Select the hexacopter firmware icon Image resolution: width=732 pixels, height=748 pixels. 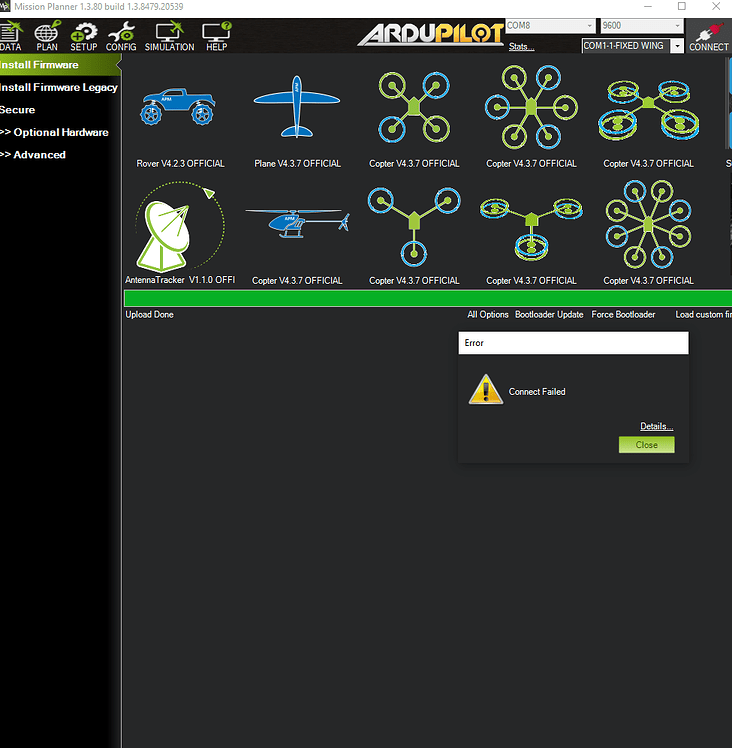pyautogui.click(x=531, y=107)
